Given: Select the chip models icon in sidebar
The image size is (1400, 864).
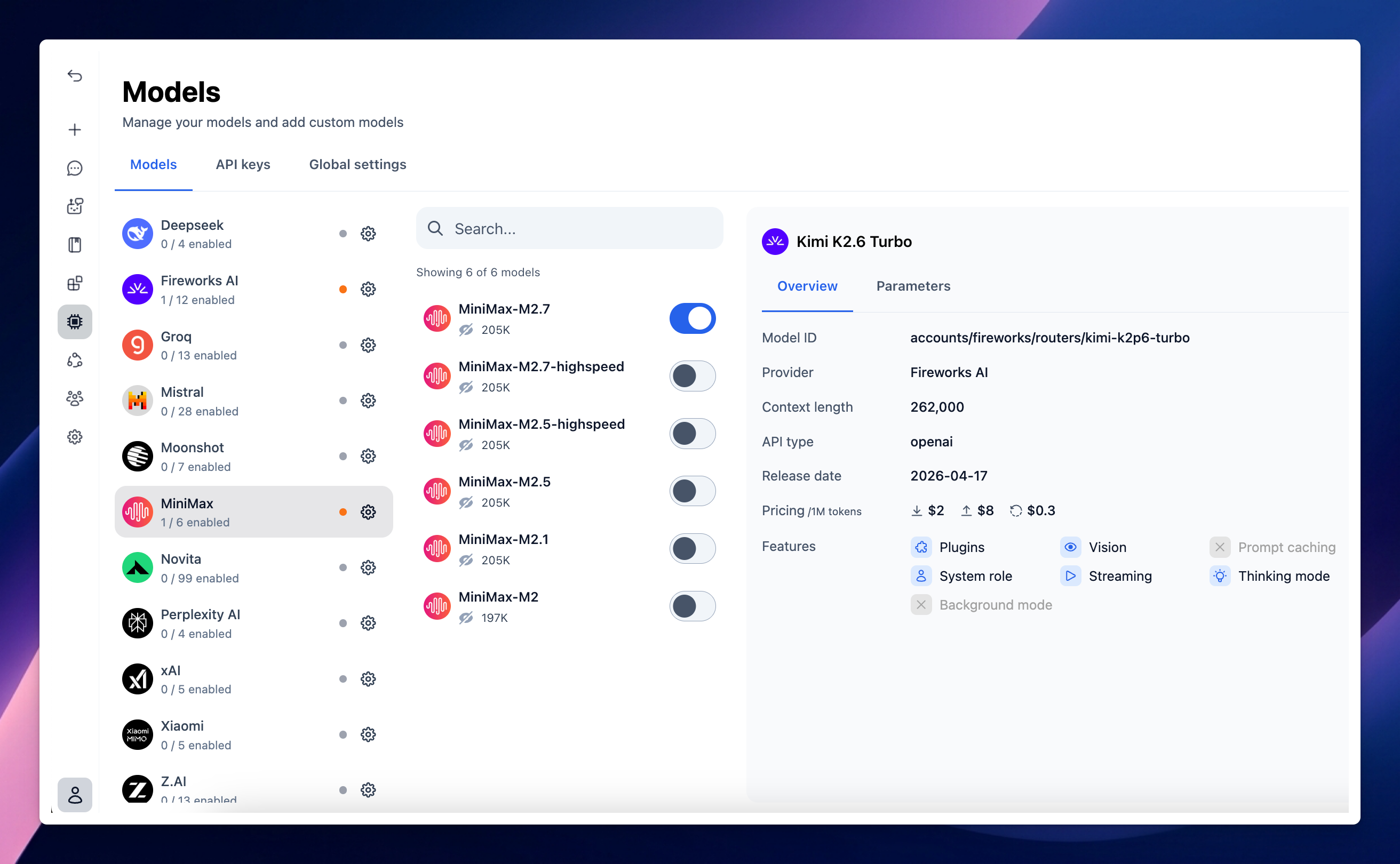Looking at the screenshot, I should (75, 321).
